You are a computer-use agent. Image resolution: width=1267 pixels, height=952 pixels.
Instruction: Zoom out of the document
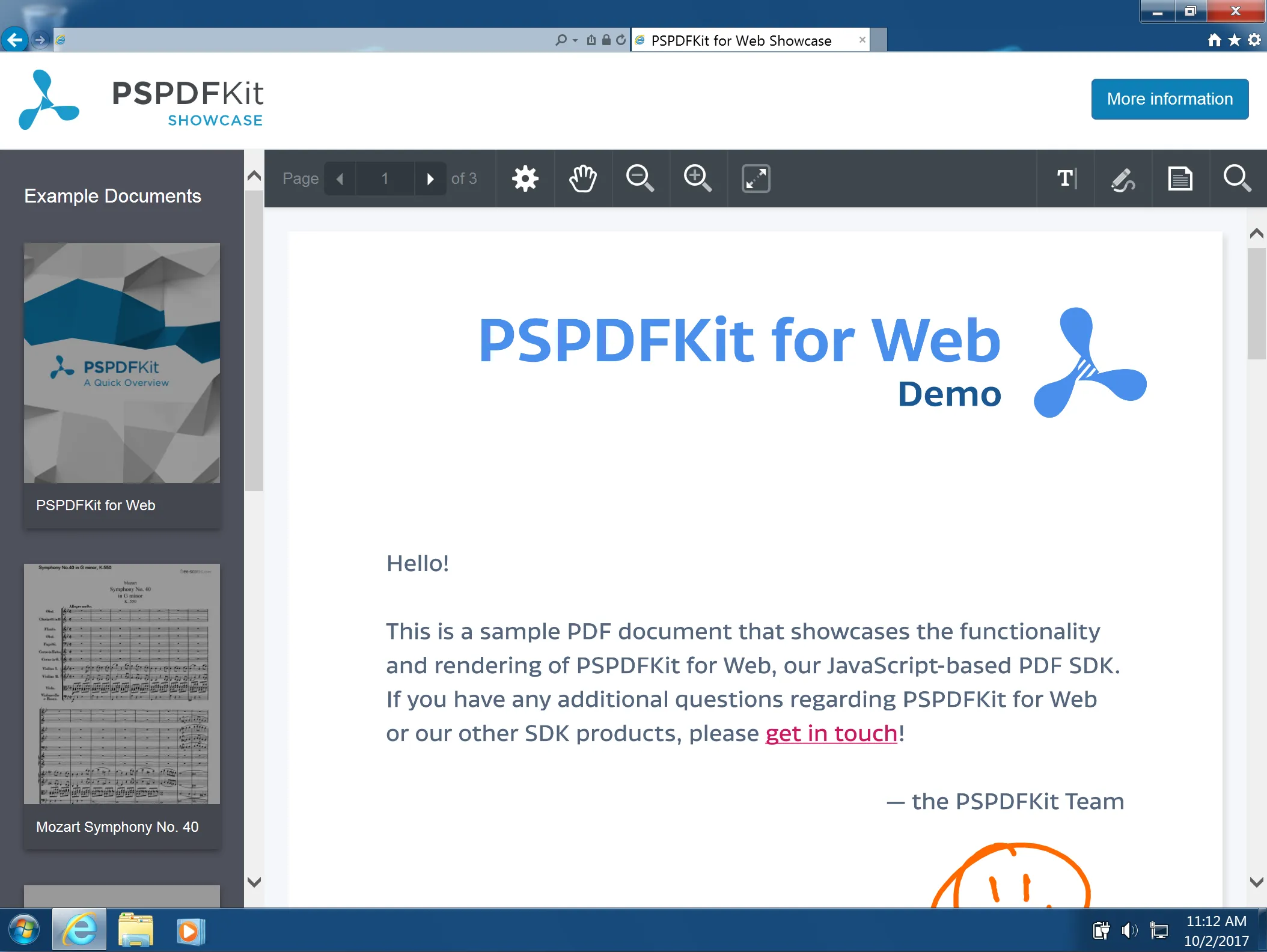point(640,178)
